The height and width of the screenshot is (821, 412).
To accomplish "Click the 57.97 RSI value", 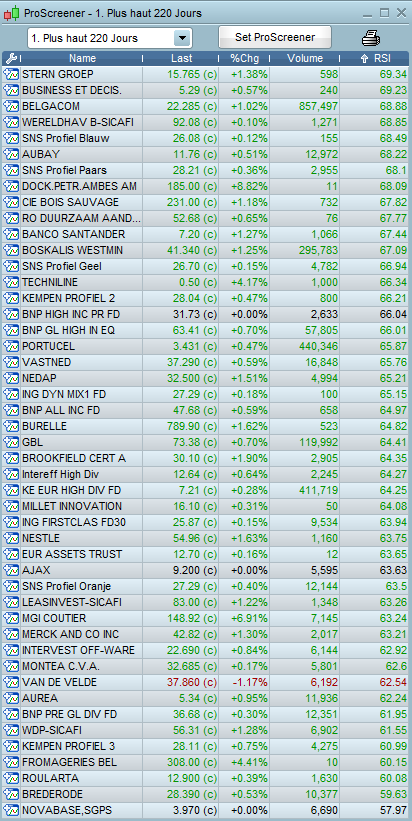I will [x=394, y=811].
